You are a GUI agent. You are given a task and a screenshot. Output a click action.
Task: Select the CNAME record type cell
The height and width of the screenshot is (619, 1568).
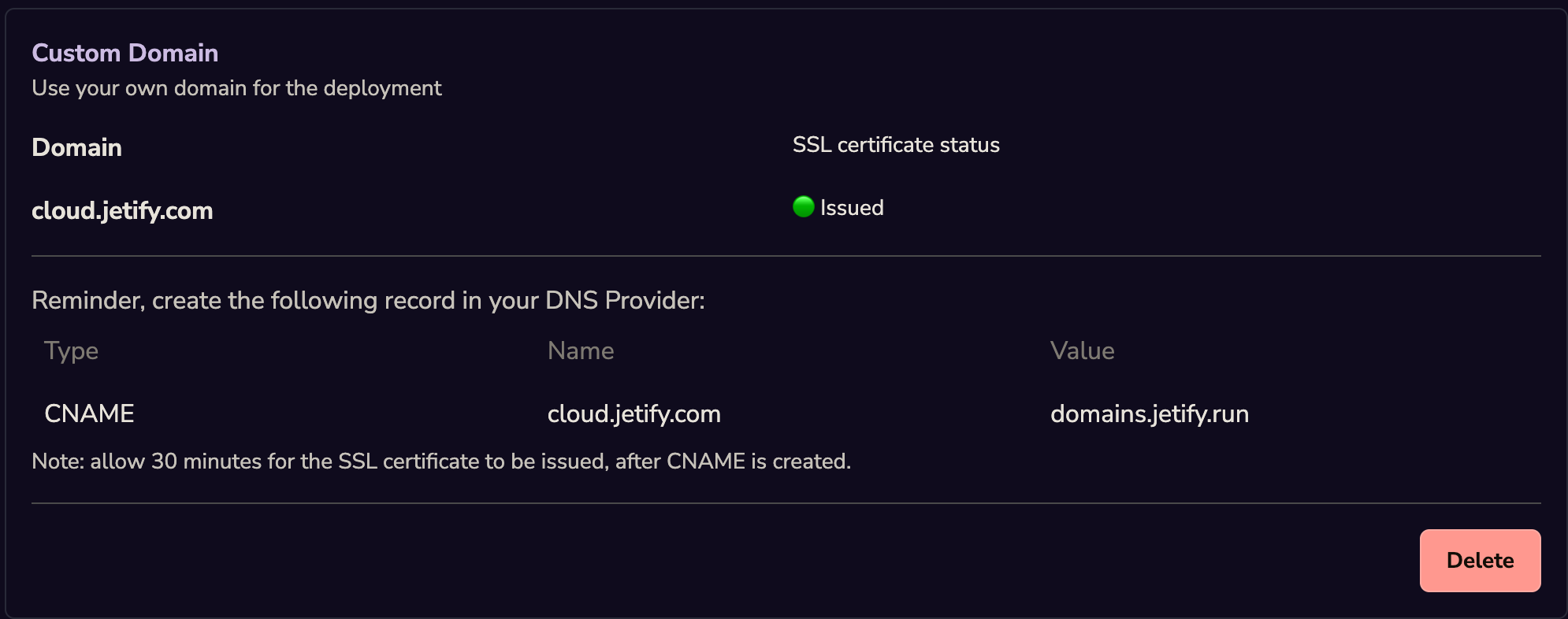[x=89, y=413]
